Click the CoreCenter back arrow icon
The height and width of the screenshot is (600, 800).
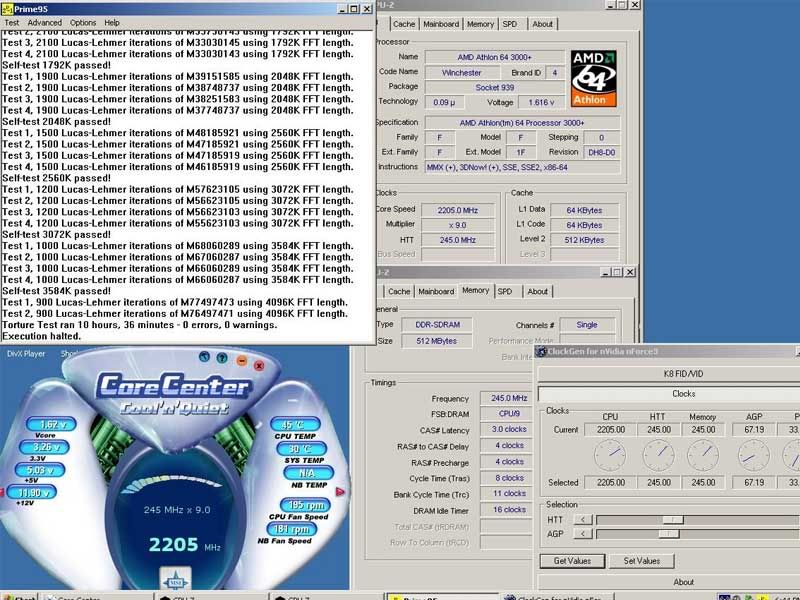pyautogui.click(x=204, y=357)
